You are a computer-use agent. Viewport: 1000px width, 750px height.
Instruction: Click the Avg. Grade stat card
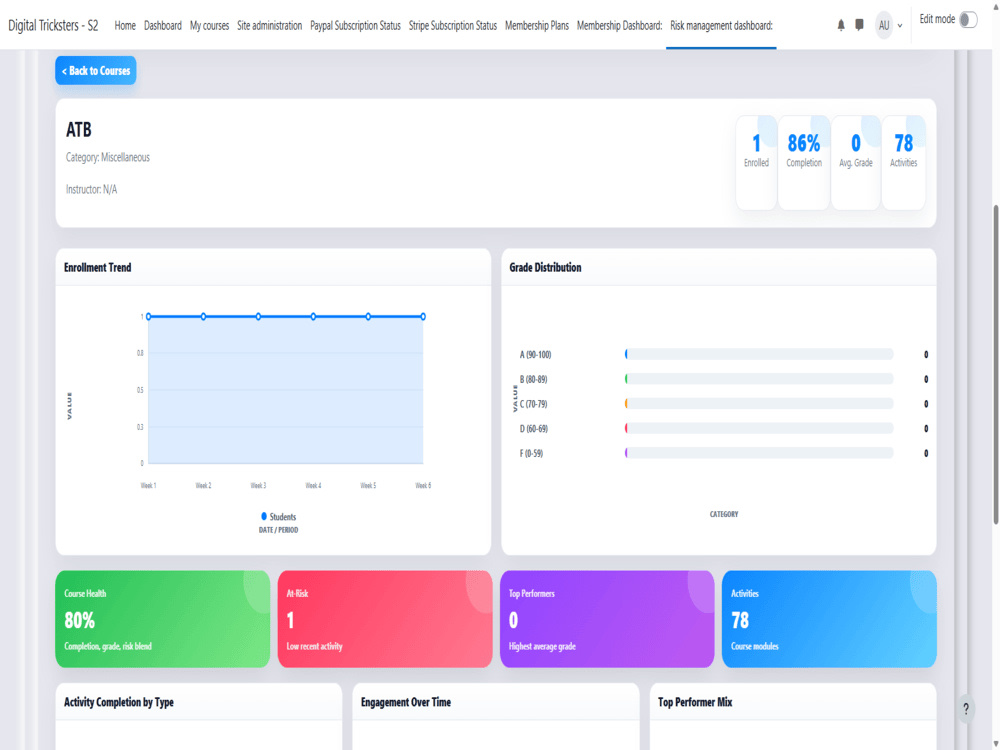coord(855,163)
